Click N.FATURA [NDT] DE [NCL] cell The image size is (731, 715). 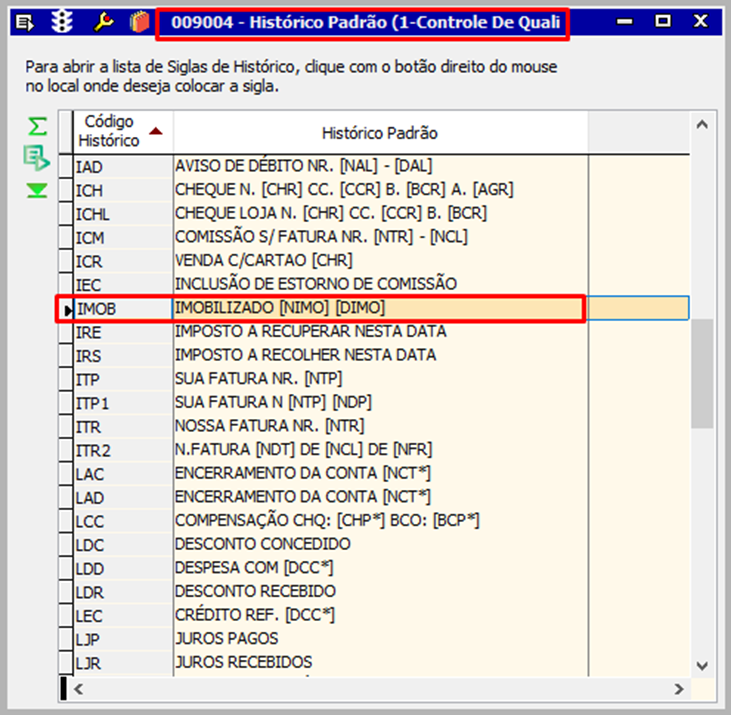[x=380, y=450]
